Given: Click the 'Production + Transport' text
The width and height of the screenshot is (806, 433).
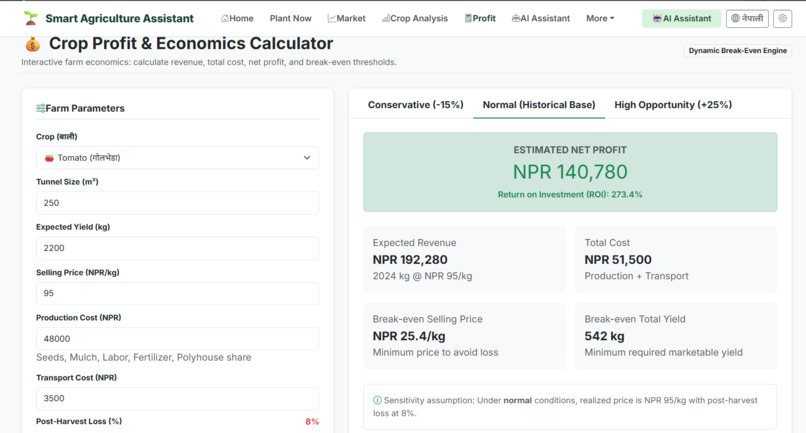Looking at the screenshot, I should tap(636, 276).
